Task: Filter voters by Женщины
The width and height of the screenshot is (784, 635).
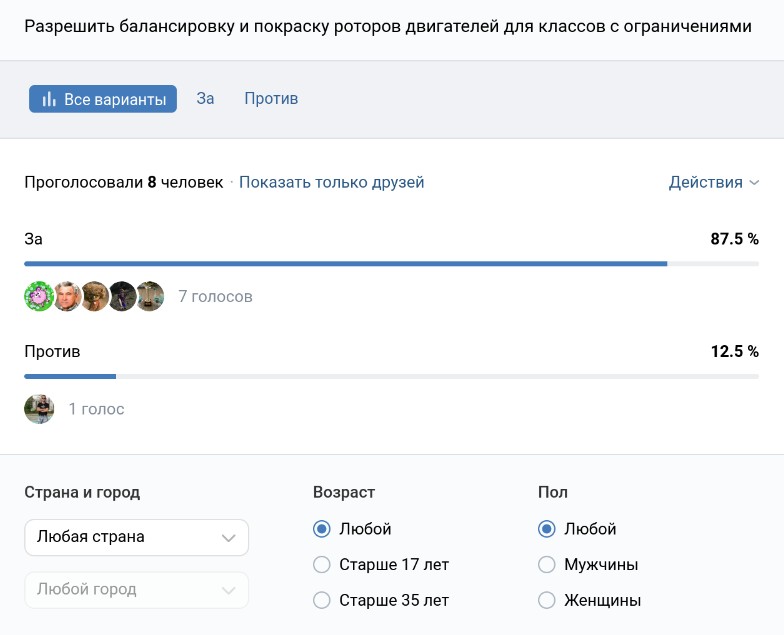Action: pos(547,601)
